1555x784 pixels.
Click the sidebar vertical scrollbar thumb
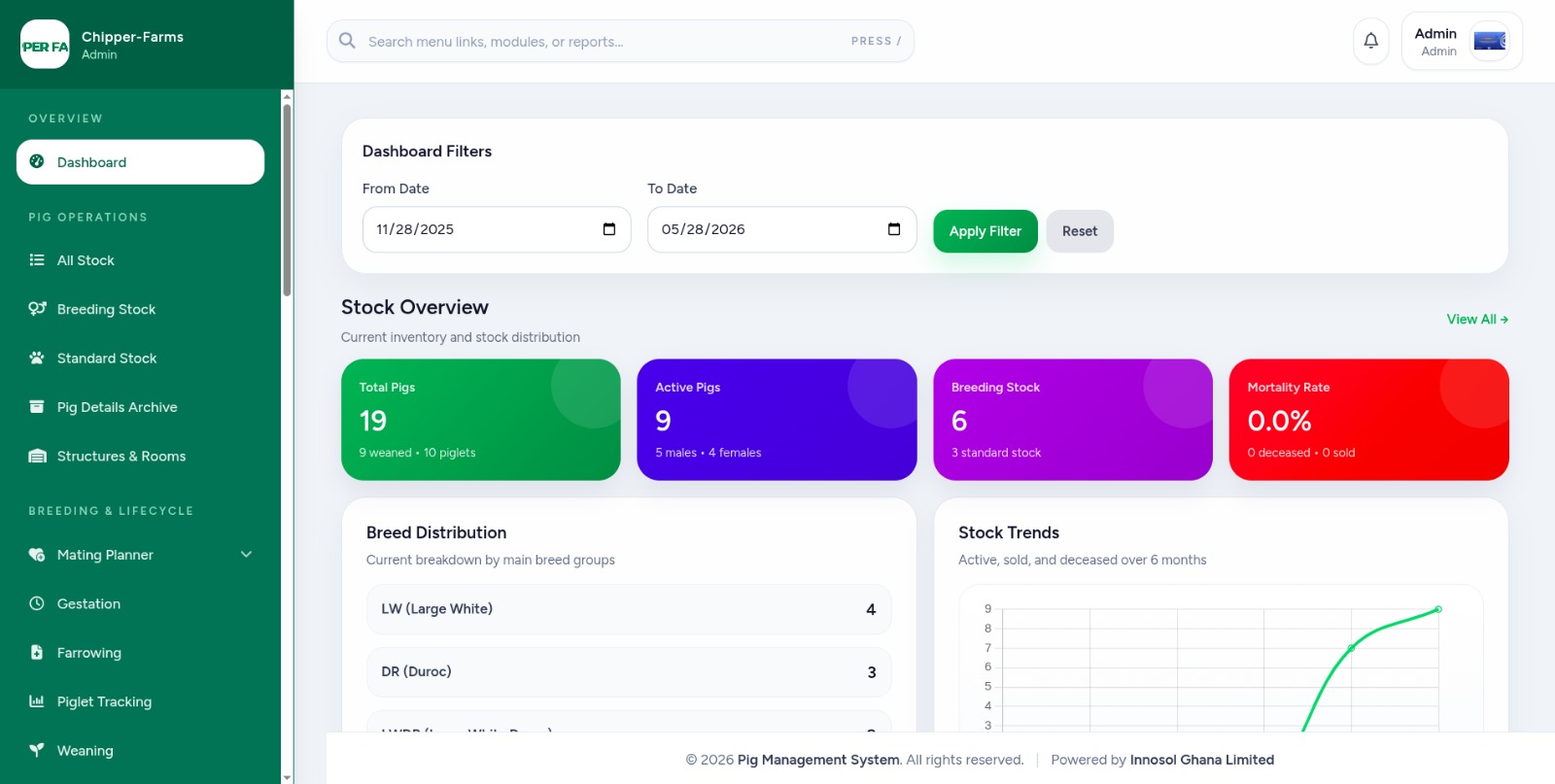[x=287, y=199]
